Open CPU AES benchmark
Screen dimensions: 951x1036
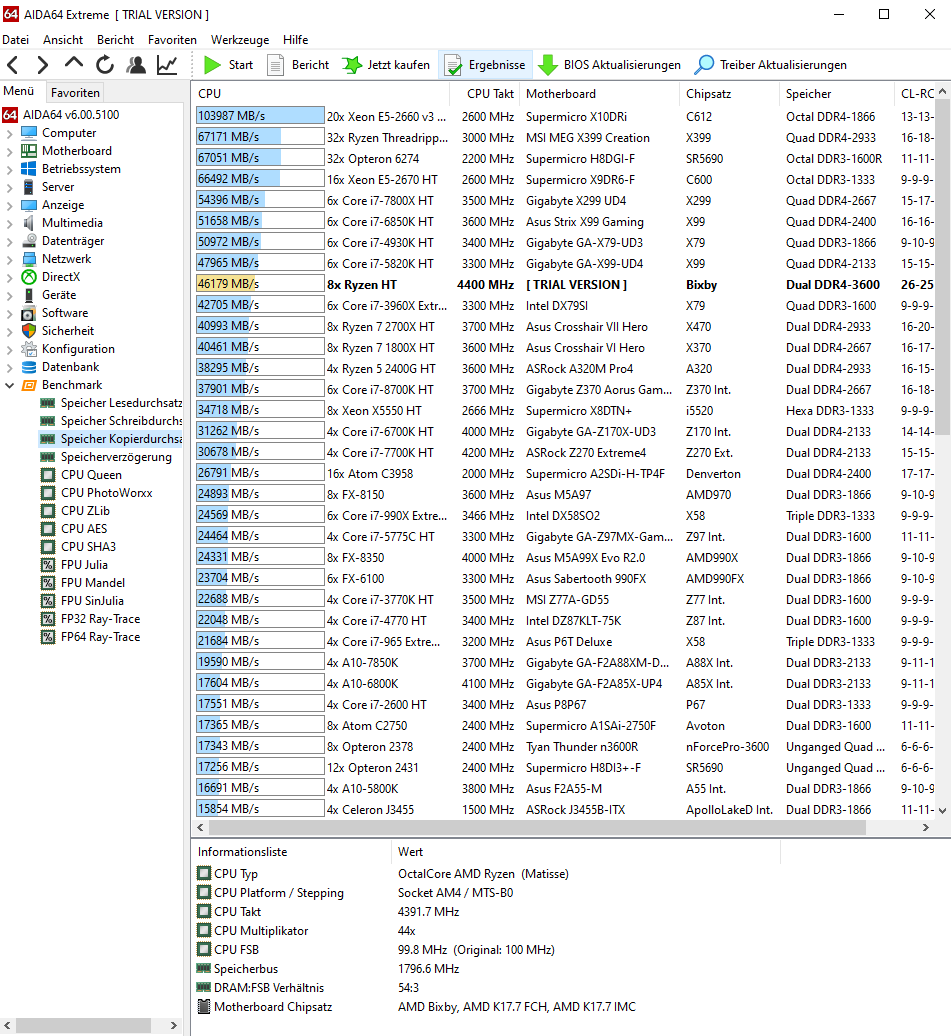[84, 529]
